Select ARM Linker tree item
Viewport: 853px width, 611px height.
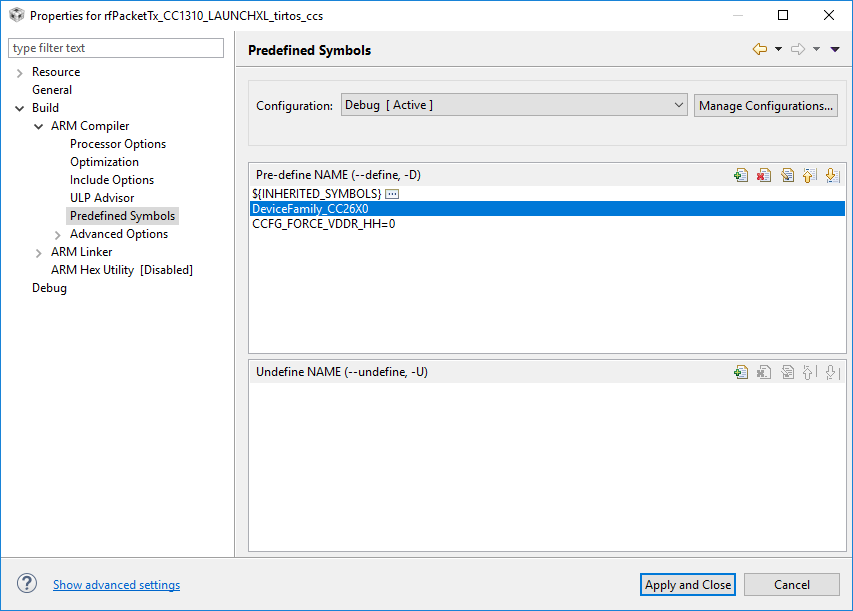(x=82, y=252)
